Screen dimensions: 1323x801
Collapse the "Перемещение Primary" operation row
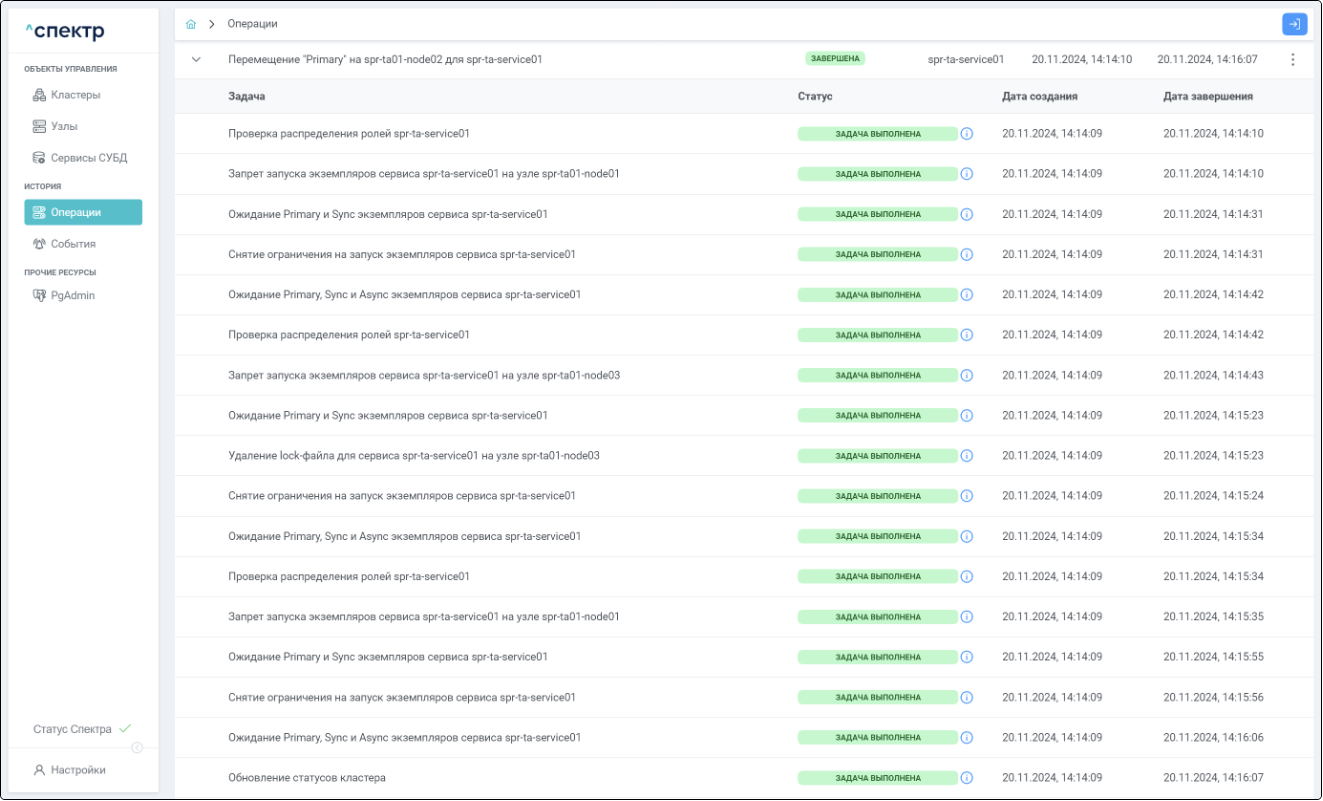(x=196, y=60)
